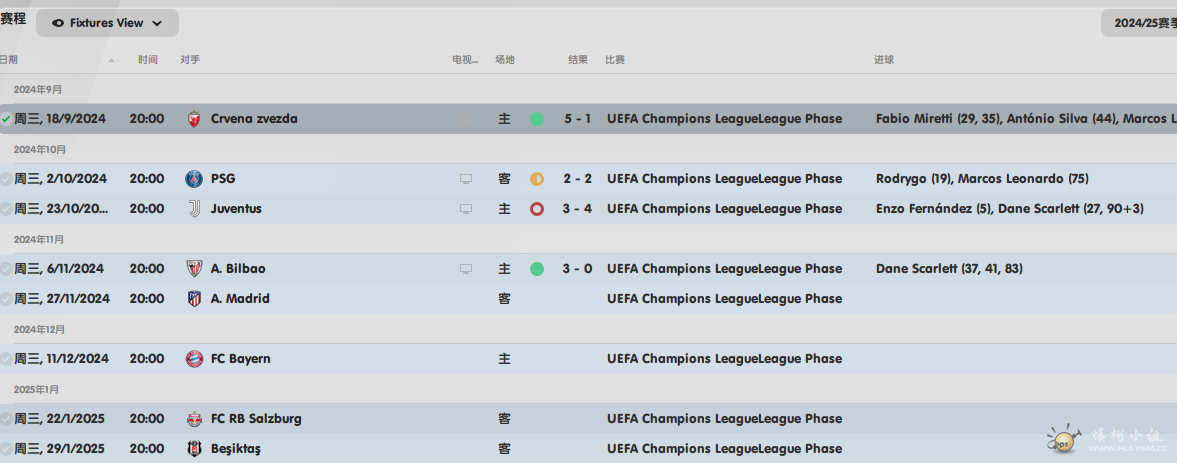Click the FC Bayern club badge
This screenshot has width=1177, height=463.
coord(194,359)
